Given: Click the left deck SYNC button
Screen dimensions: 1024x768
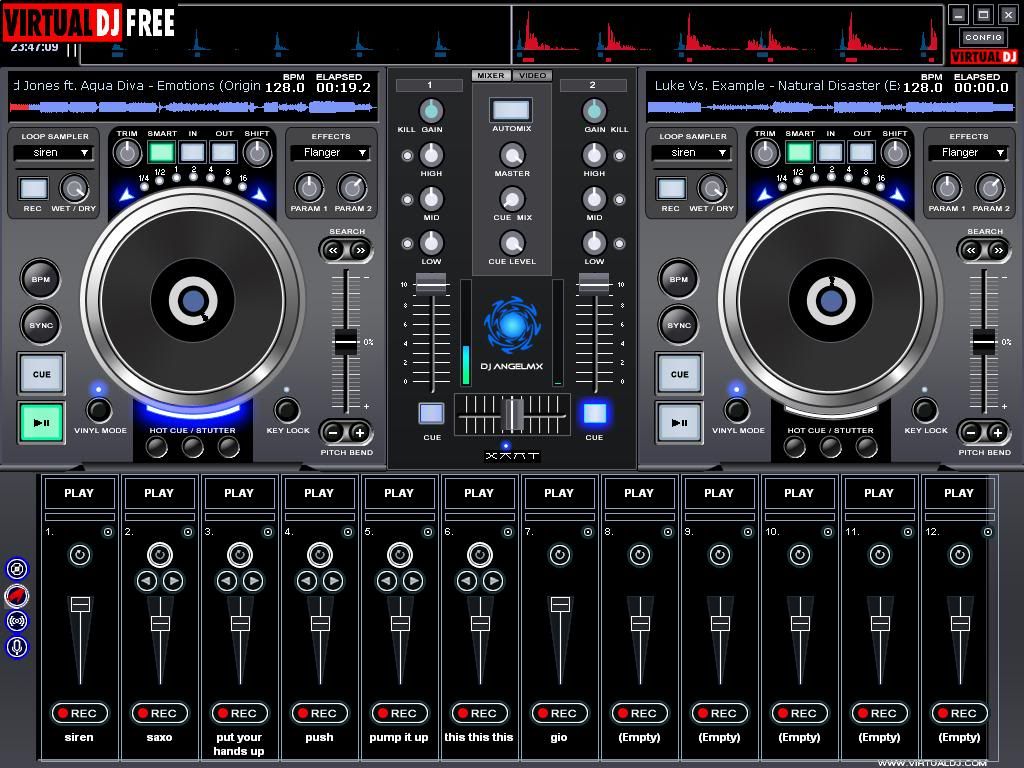Looking at the screenshot, I should point(40,325).
